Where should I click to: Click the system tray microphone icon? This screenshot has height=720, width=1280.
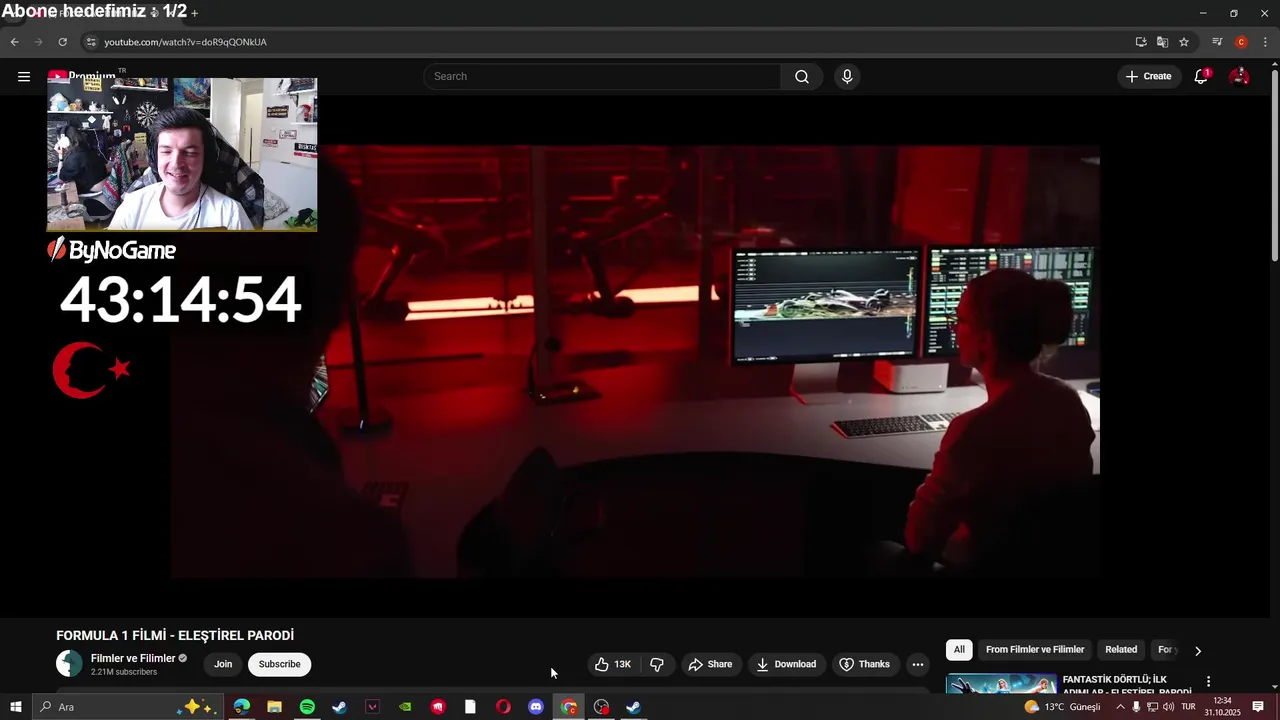tap(1136, 707)
